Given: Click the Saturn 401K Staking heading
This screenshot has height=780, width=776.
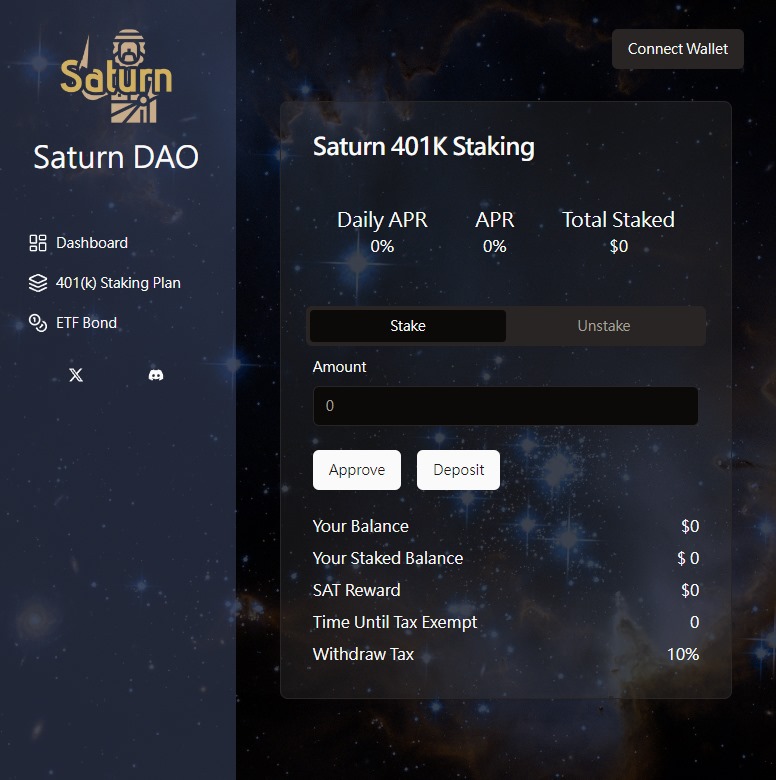Looking at the screenshot, I should tap(424, 147).
